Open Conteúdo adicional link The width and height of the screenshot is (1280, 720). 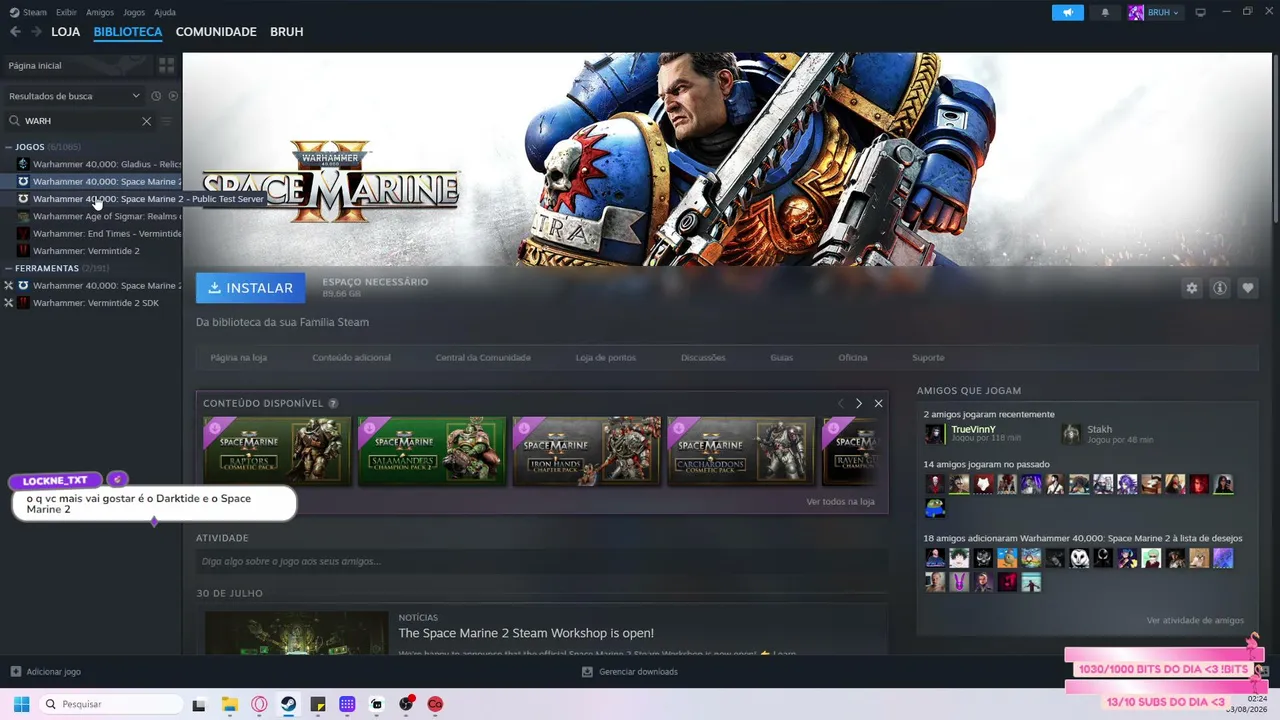point(351,358)
